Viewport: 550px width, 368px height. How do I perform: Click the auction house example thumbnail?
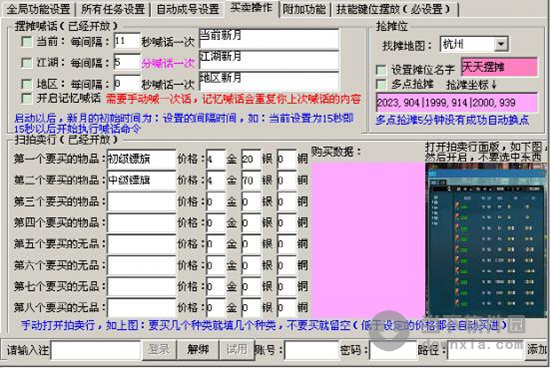486,240
